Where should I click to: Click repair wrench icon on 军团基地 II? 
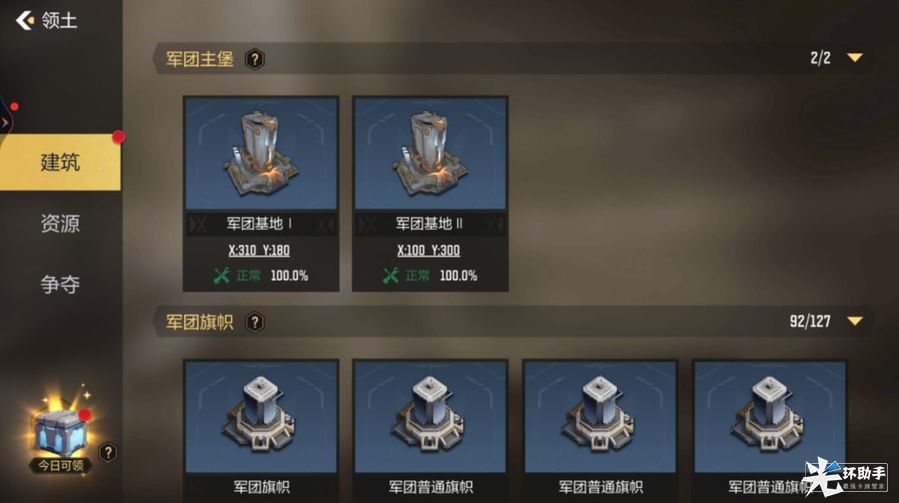point(390,276)
